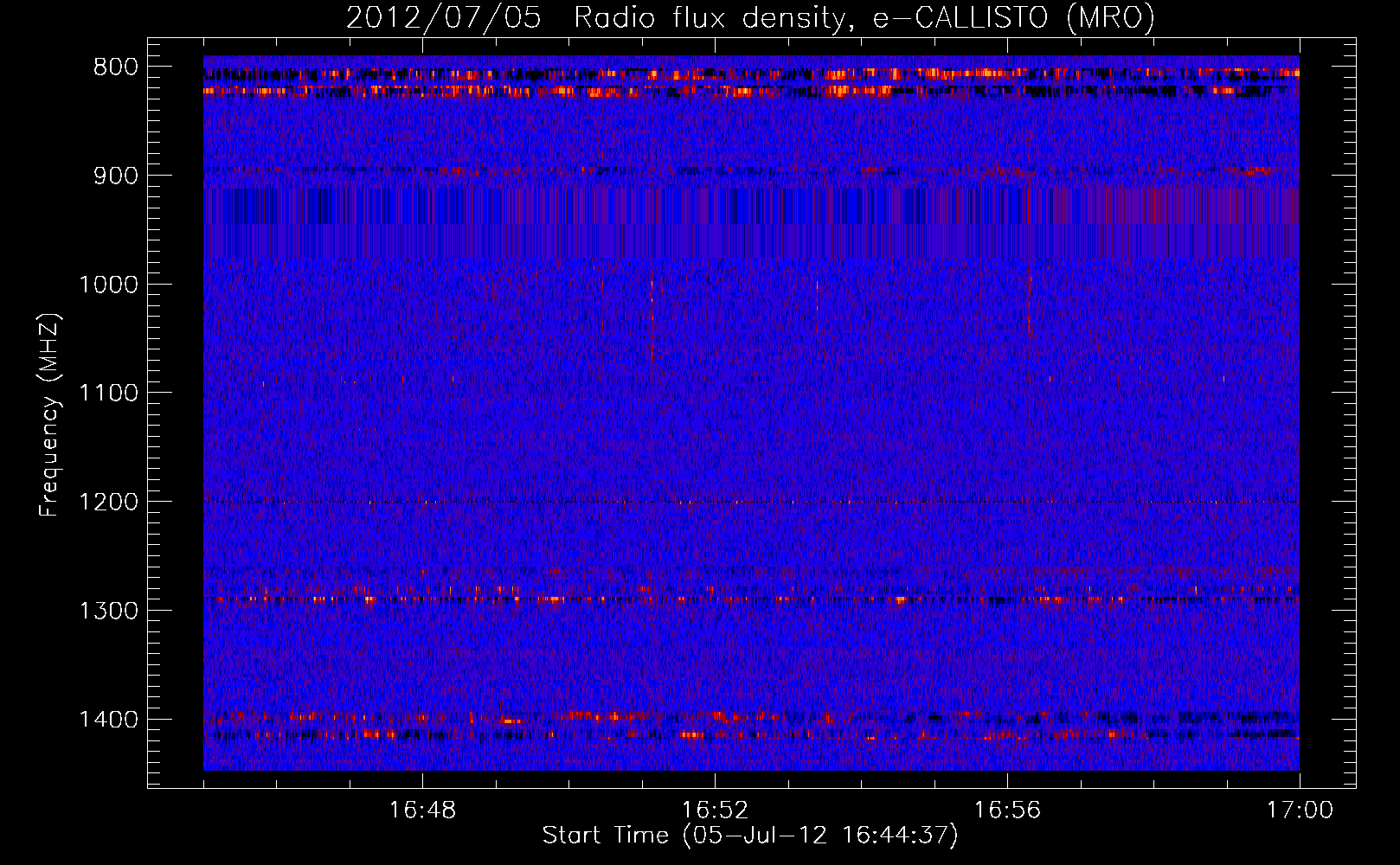Image resolution: width=1400 pixels, height=865 pixels.
Task: Click the 1100 frequency tick label
Action: (x=108, y=394)
